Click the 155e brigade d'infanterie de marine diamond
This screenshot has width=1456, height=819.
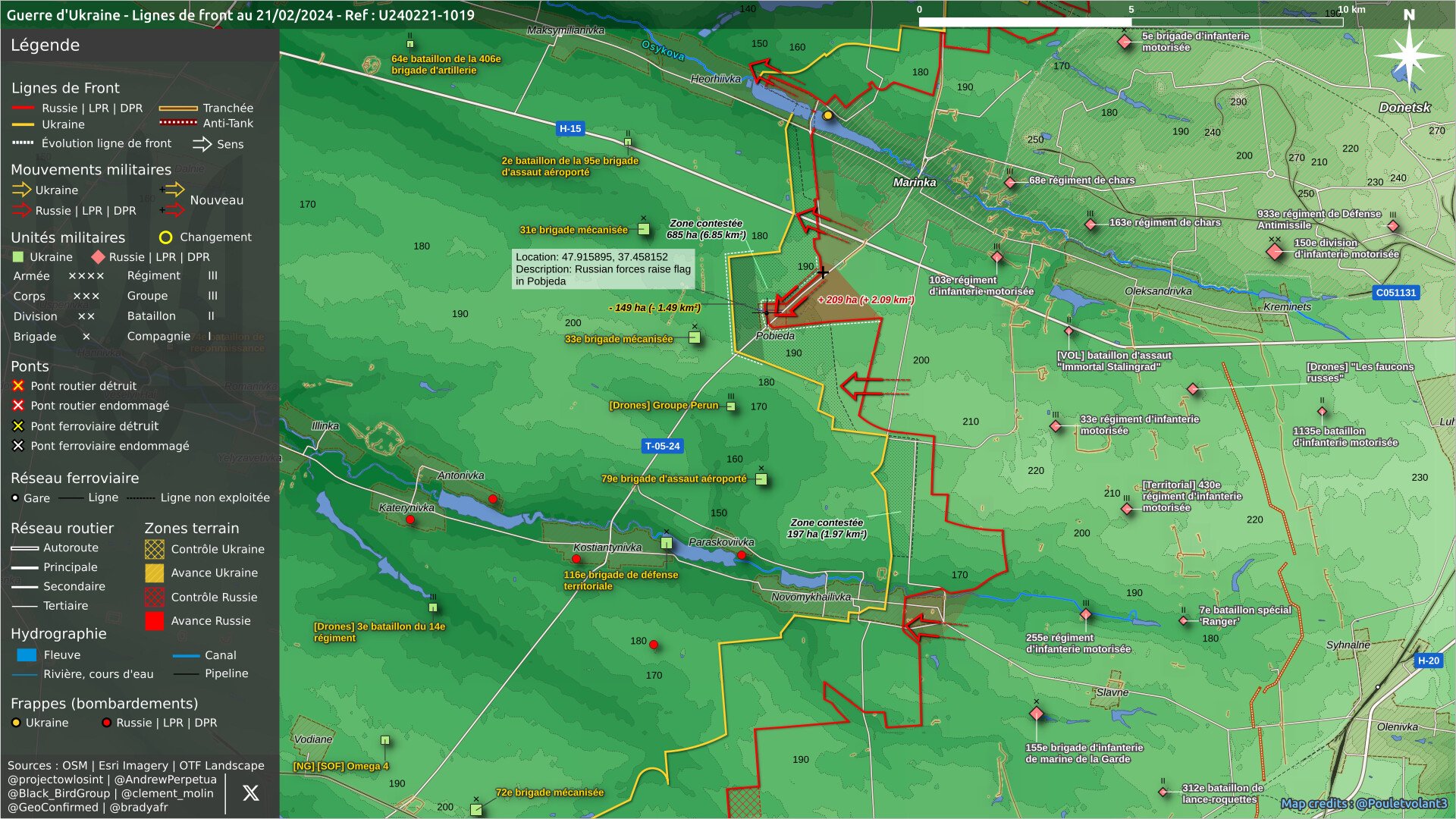pos(1037,714)
